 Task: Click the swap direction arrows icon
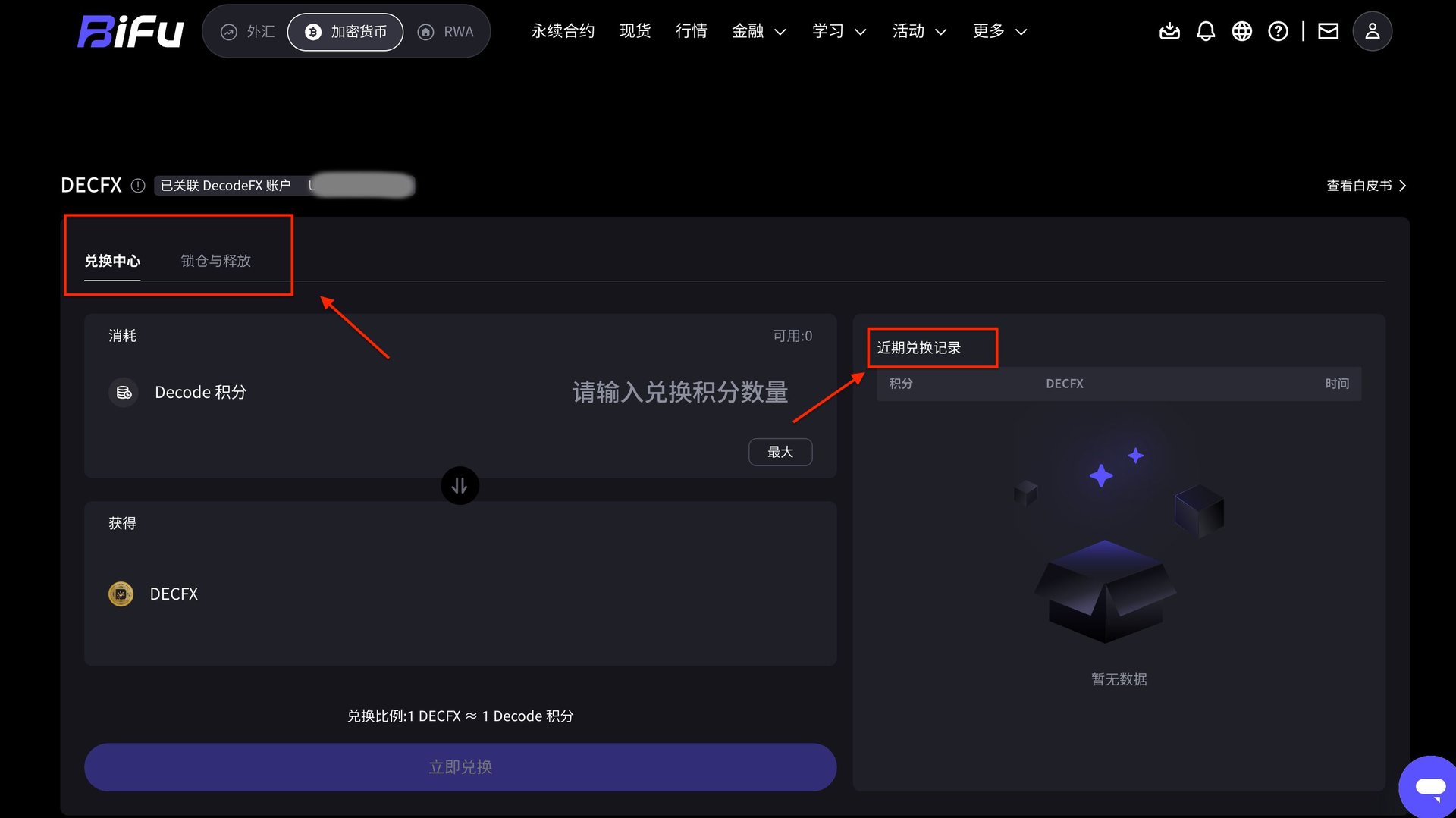(x=460, y=486)
